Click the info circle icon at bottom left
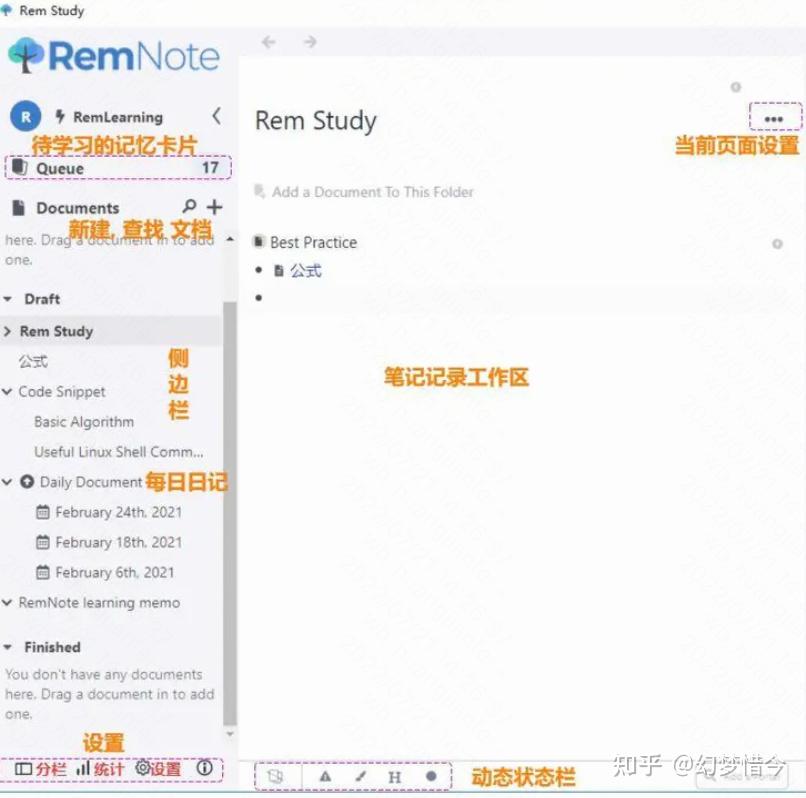This screenshot has height=798, width=806. click(205, 768)
